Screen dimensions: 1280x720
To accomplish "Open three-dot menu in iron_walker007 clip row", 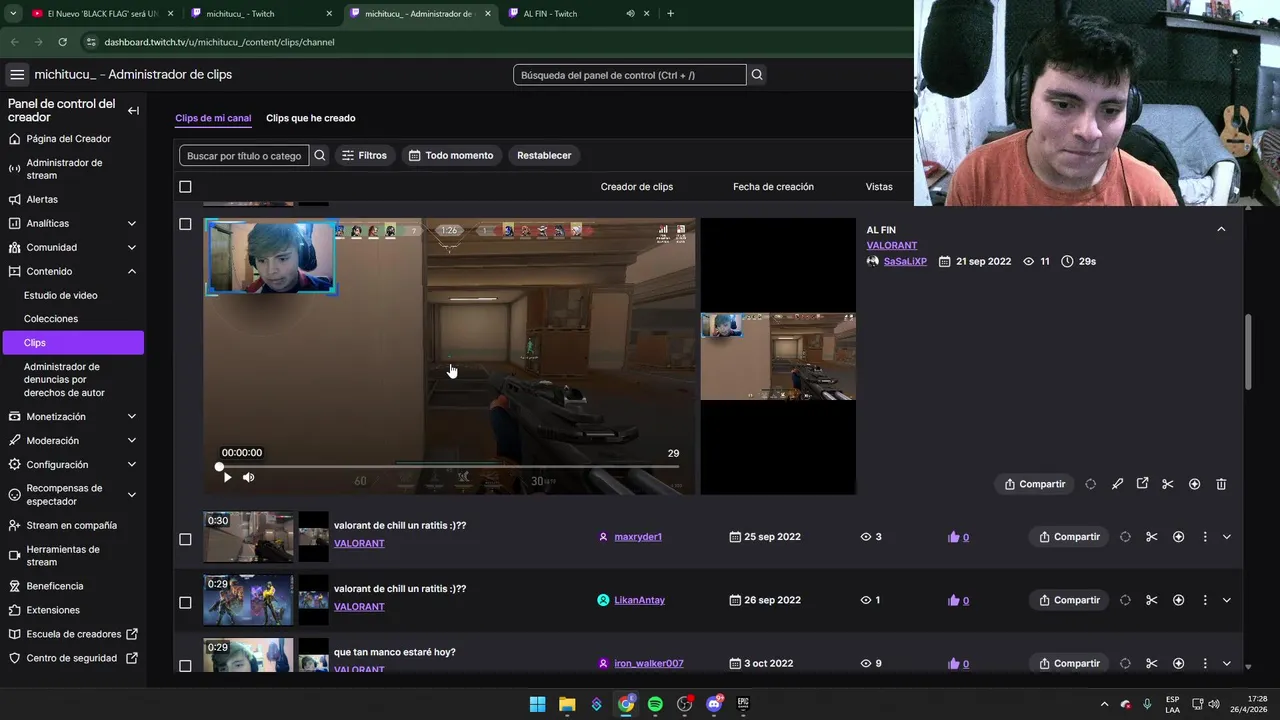I will [x=1205, y=663].
